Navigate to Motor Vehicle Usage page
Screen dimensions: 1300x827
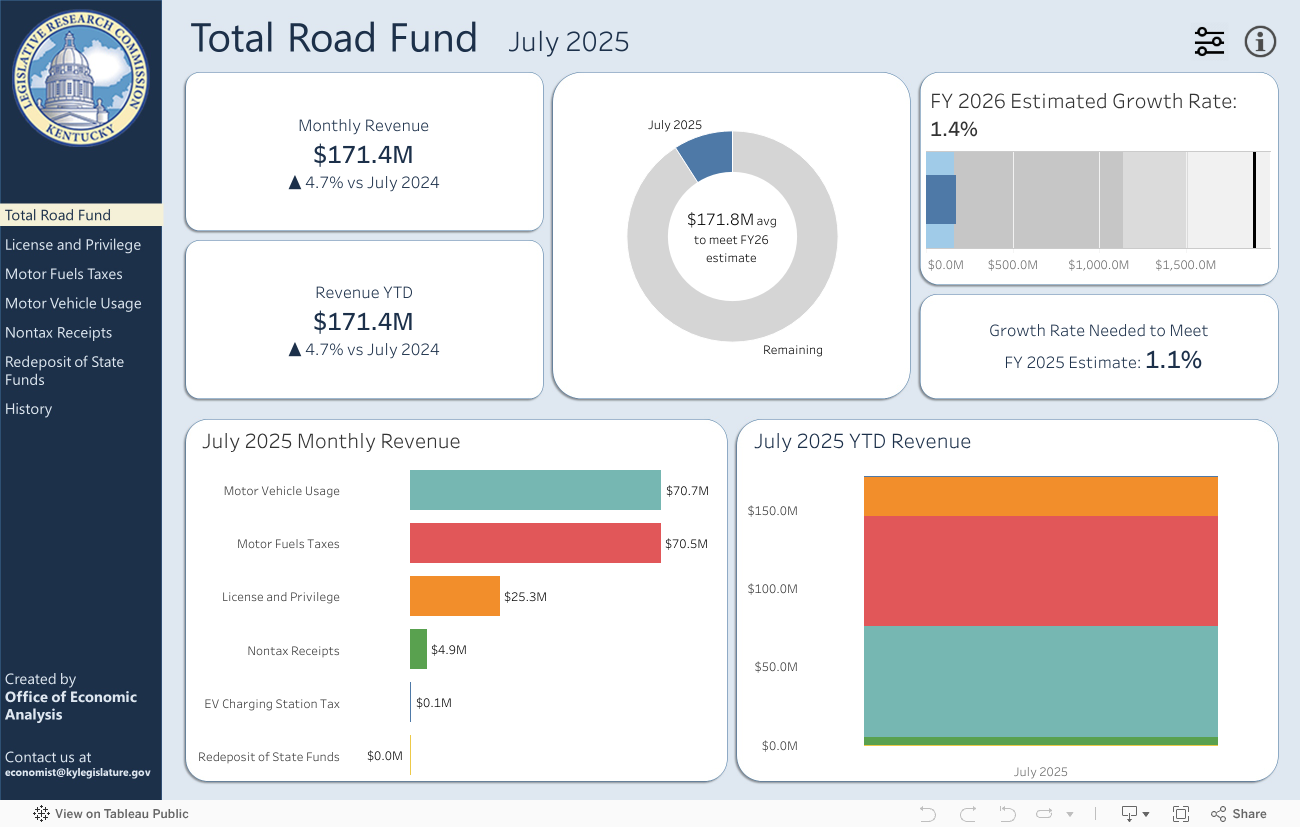pyautogui.click(x=73, y=303)
